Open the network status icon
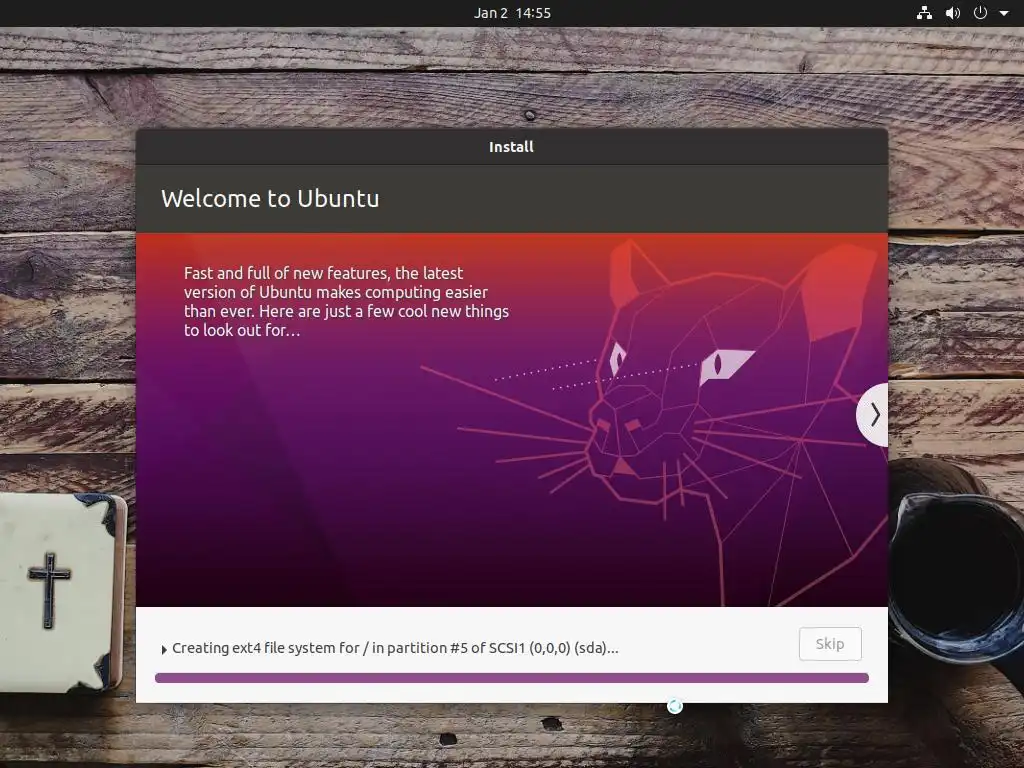The height and width of the screenshot is (768, 1024). pos(924,13)
